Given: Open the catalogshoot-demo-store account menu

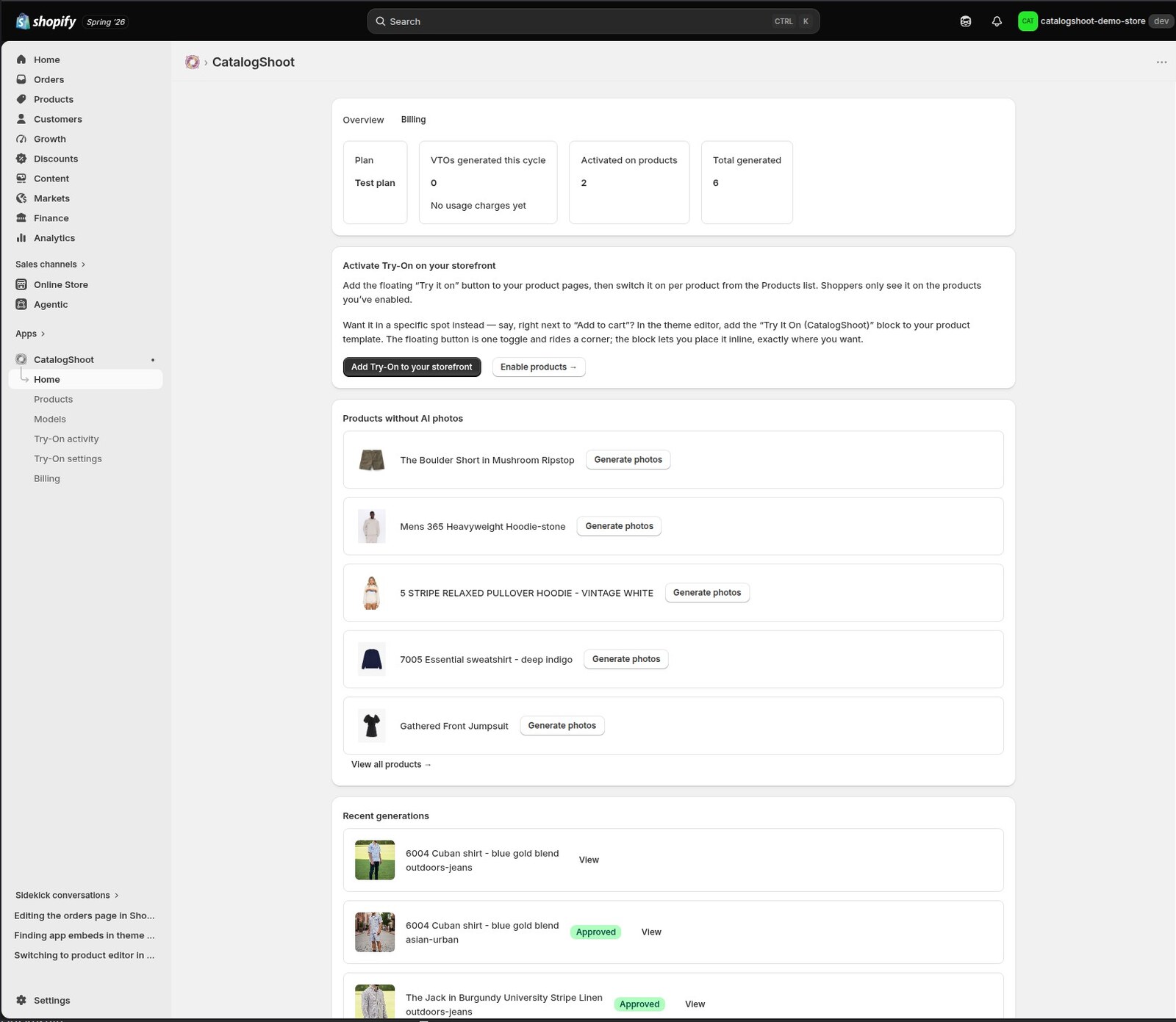Looking at the screenshot, I should (1095, 21).
